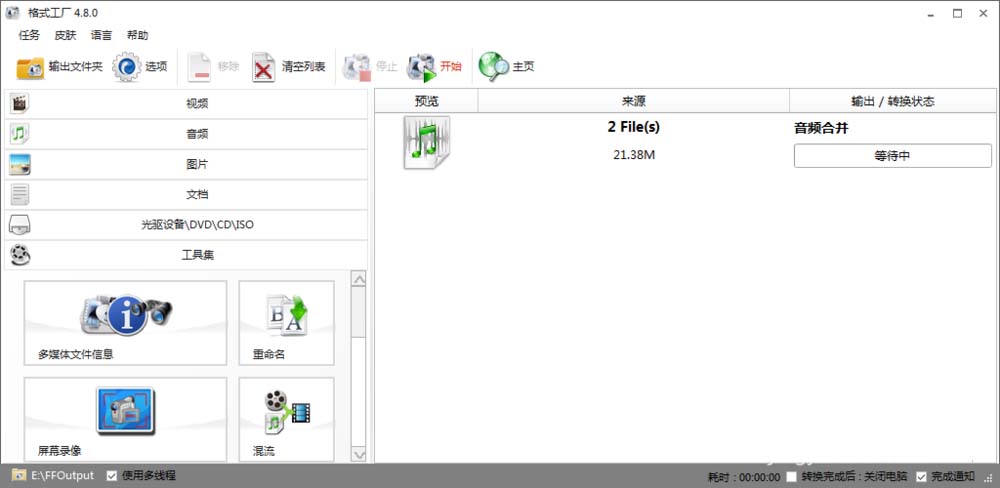Select the audio merge task thumbnail

[x=427, y=142]
